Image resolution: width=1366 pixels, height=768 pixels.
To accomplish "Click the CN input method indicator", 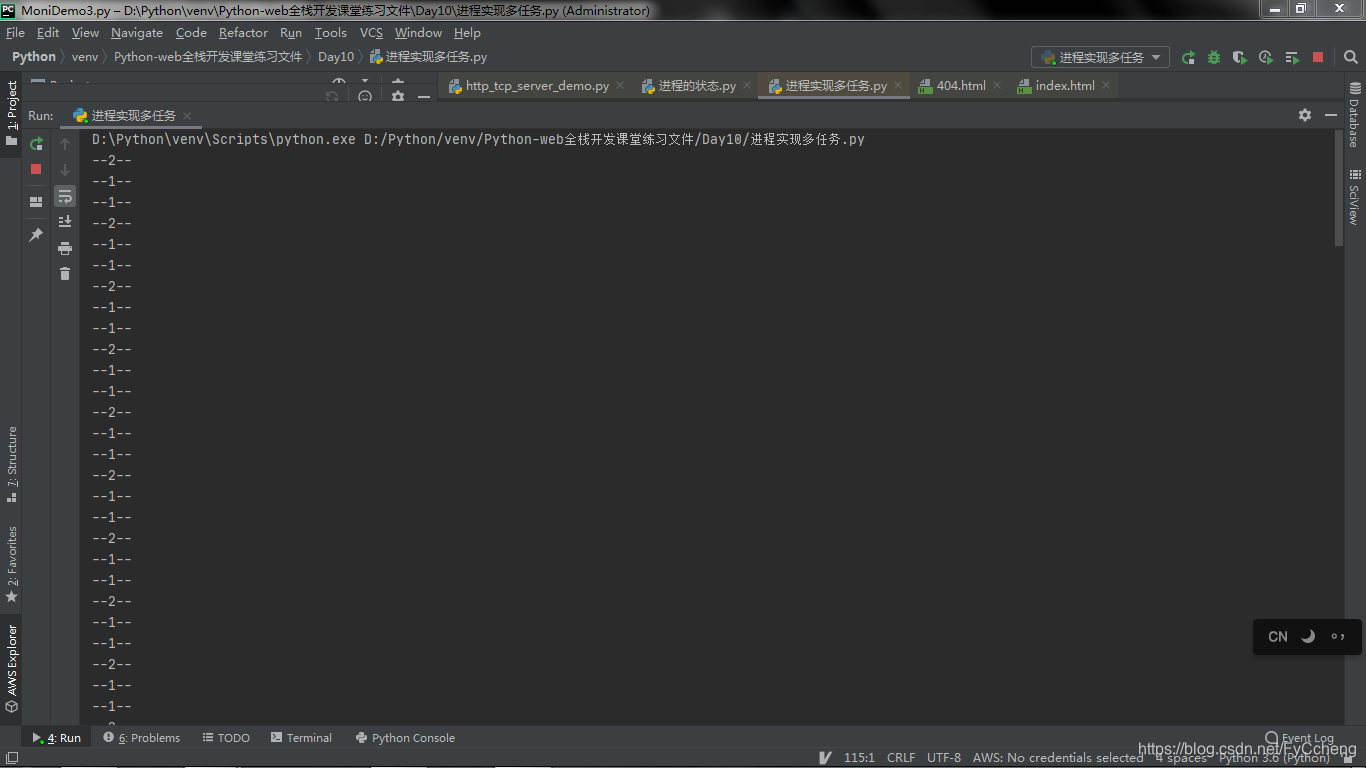I will coord(1278,637).
